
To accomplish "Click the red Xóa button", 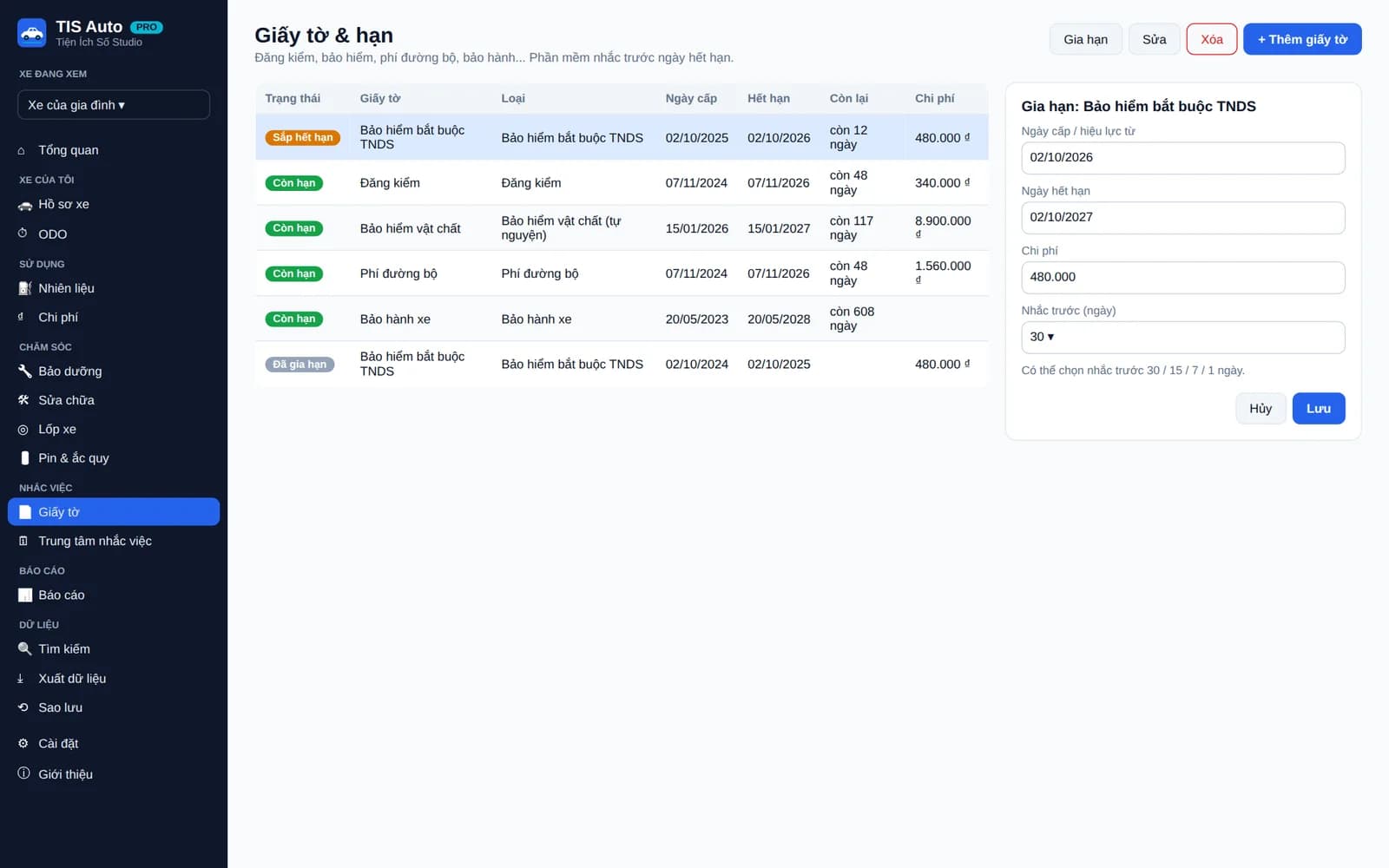I will point(1211,39).
